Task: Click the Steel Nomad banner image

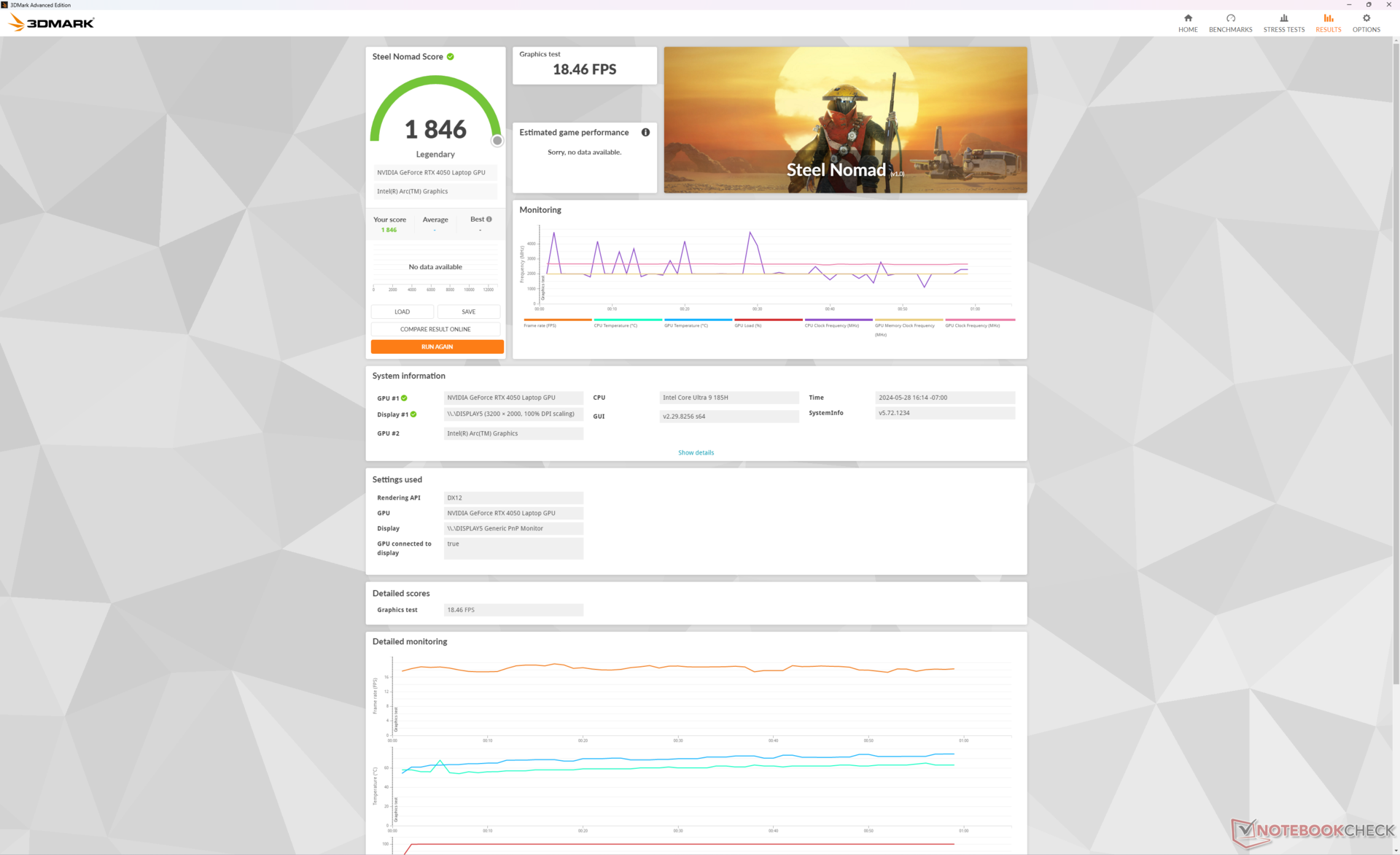Action: pos(845,120)
